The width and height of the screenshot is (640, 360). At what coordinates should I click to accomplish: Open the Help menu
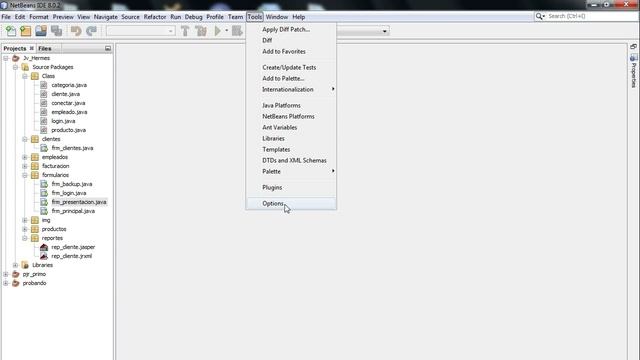point(298,17)
